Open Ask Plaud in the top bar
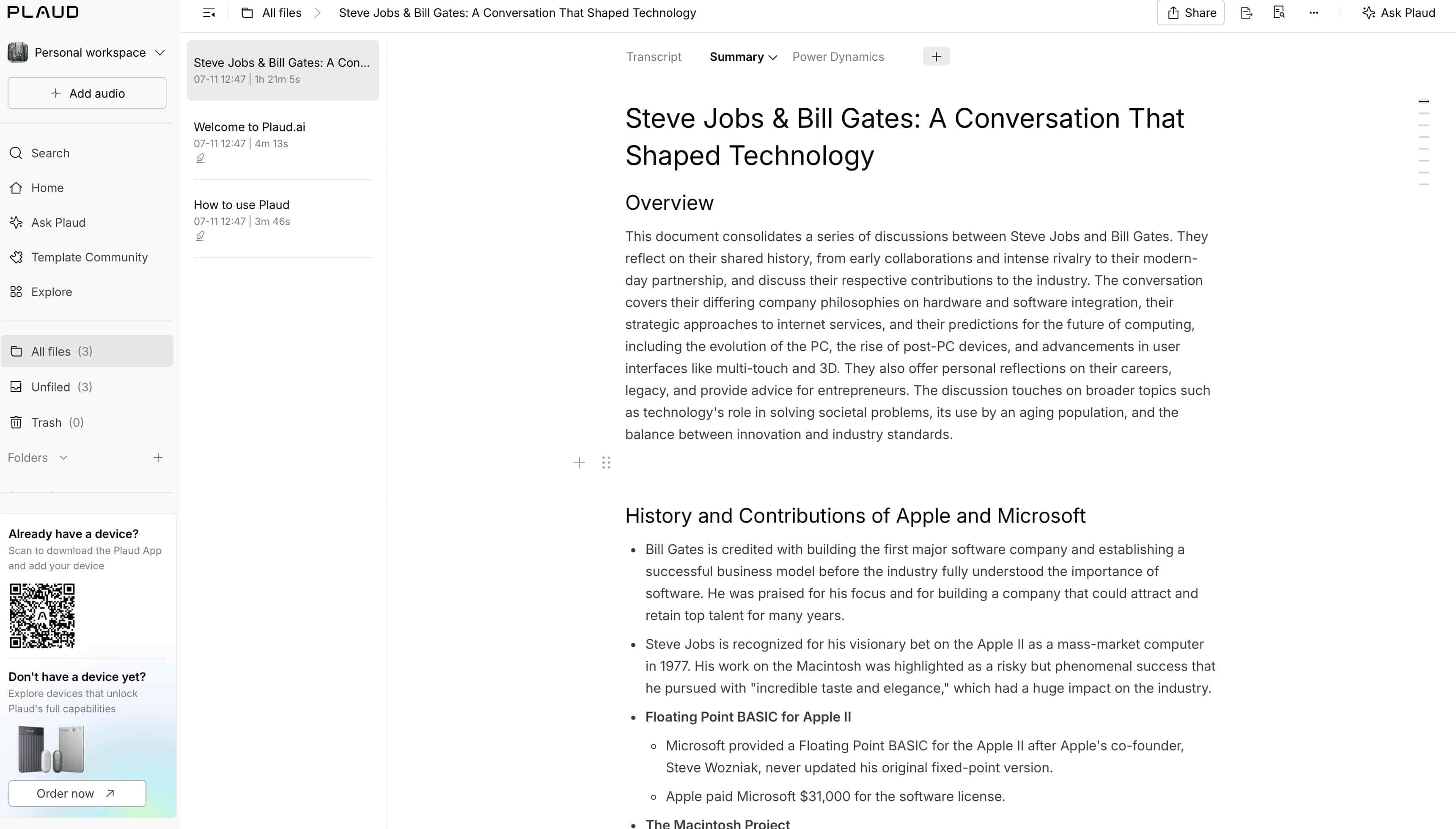The width and height of the screenshot is (1456, 829). pyautogui.click(x=1398, y=13)
